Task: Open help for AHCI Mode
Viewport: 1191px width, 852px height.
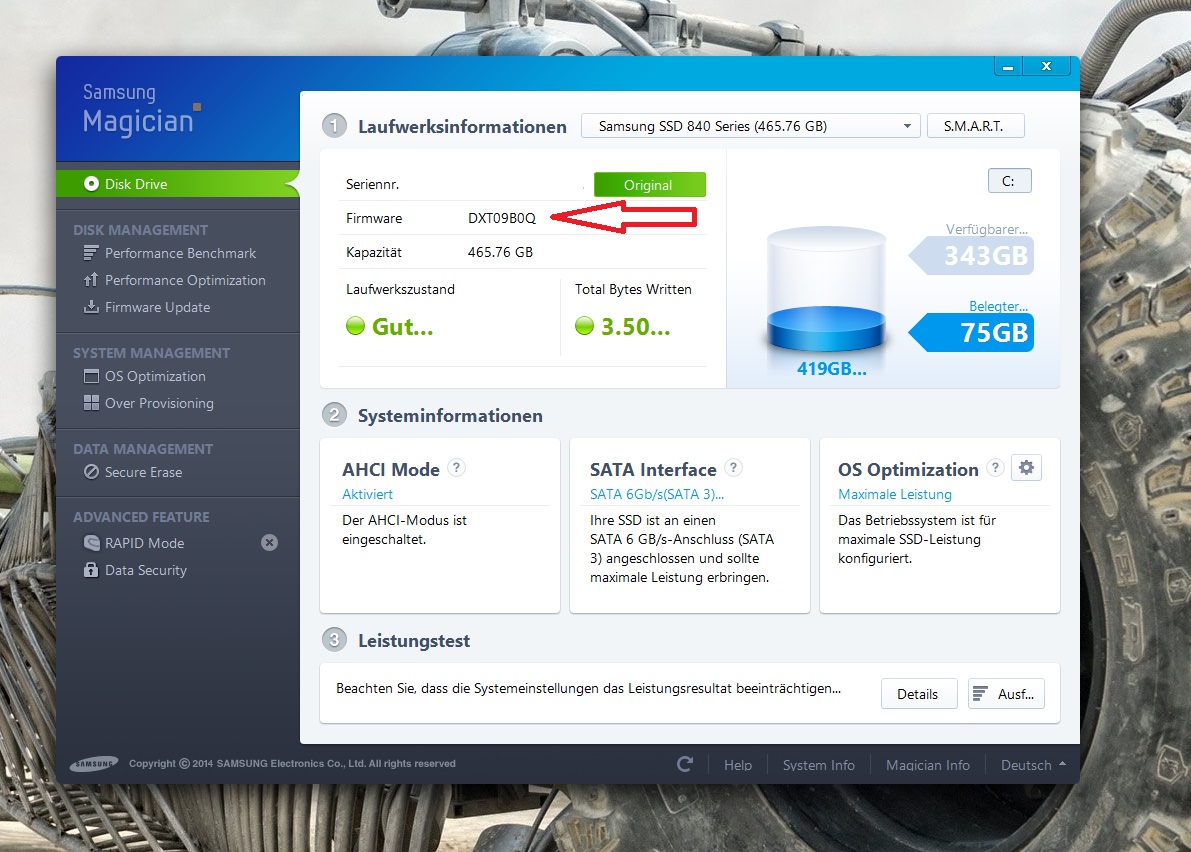Action: pyautogui.click(x=456, y=468)
